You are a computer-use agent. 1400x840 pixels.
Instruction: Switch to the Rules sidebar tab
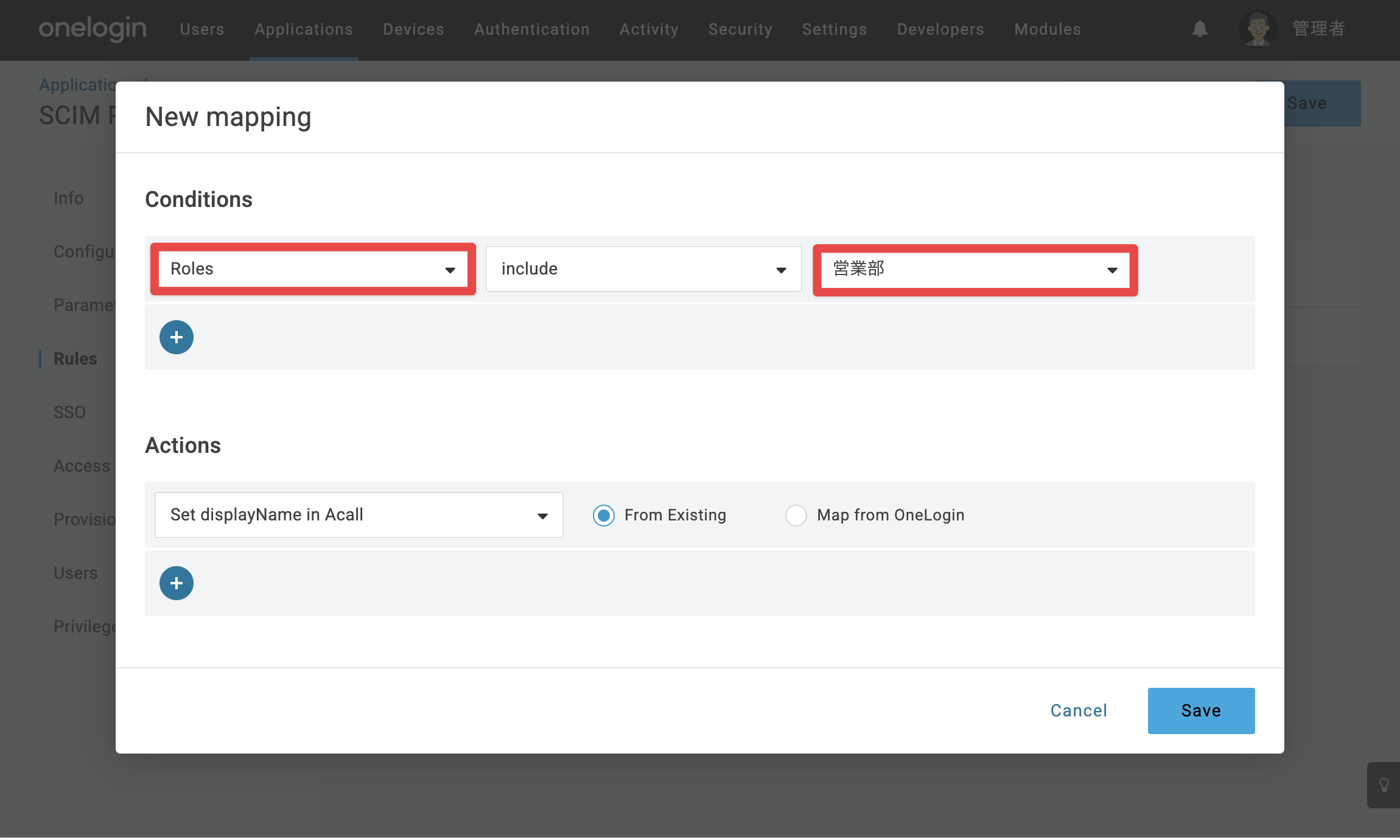[75, 359]
